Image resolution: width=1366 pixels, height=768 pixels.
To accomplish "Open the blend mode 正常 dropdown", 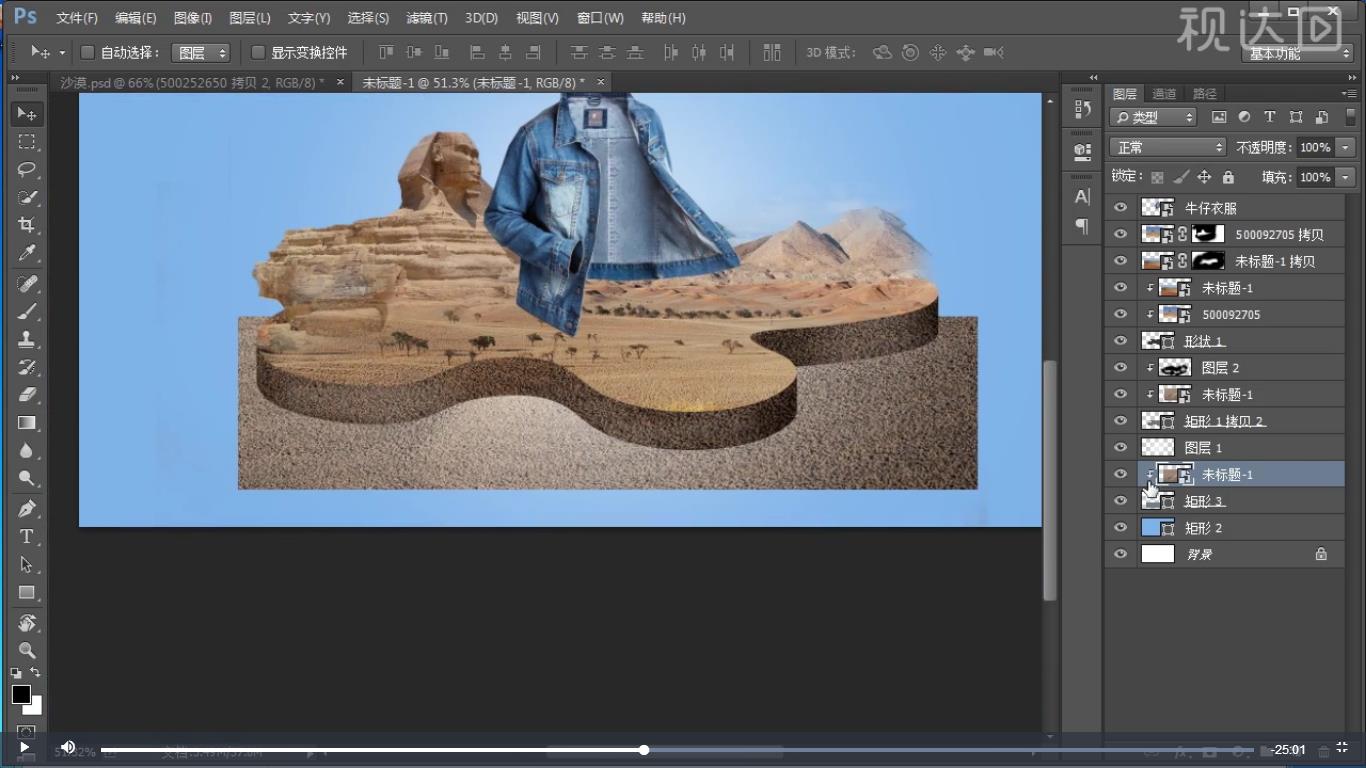I will [1168, 147].
